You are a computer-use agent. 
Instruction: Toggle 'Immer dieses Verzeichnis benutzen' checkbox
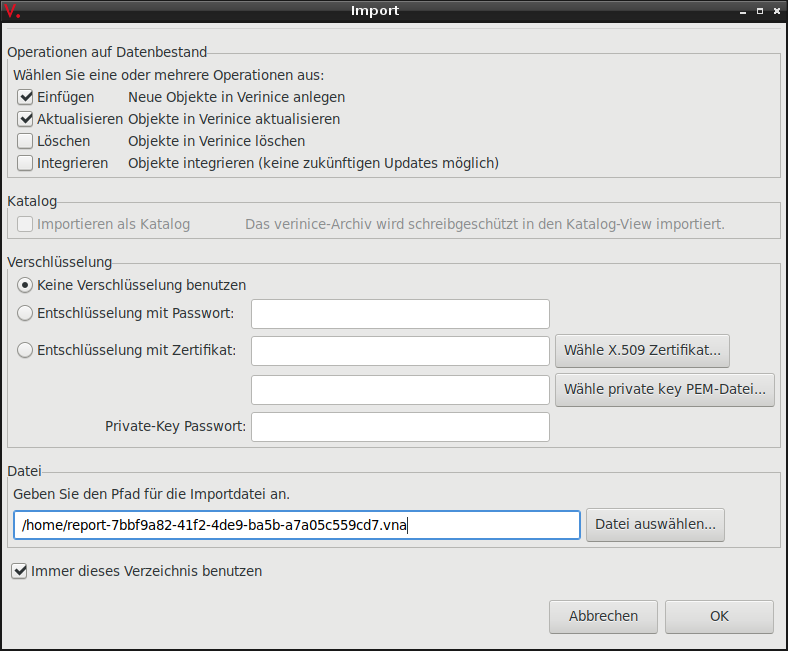tap(19, 571)
